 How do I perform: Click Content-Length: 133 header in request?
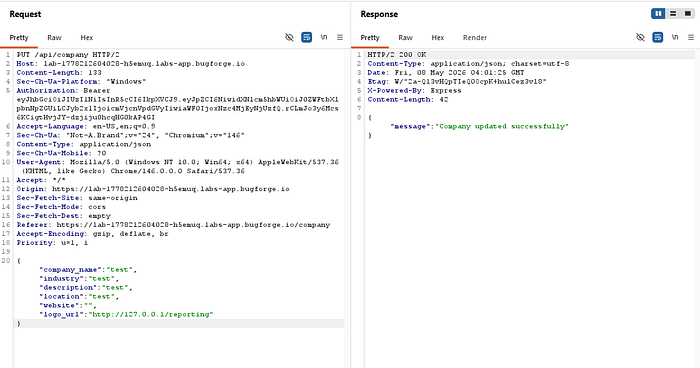tap(59, 72)
